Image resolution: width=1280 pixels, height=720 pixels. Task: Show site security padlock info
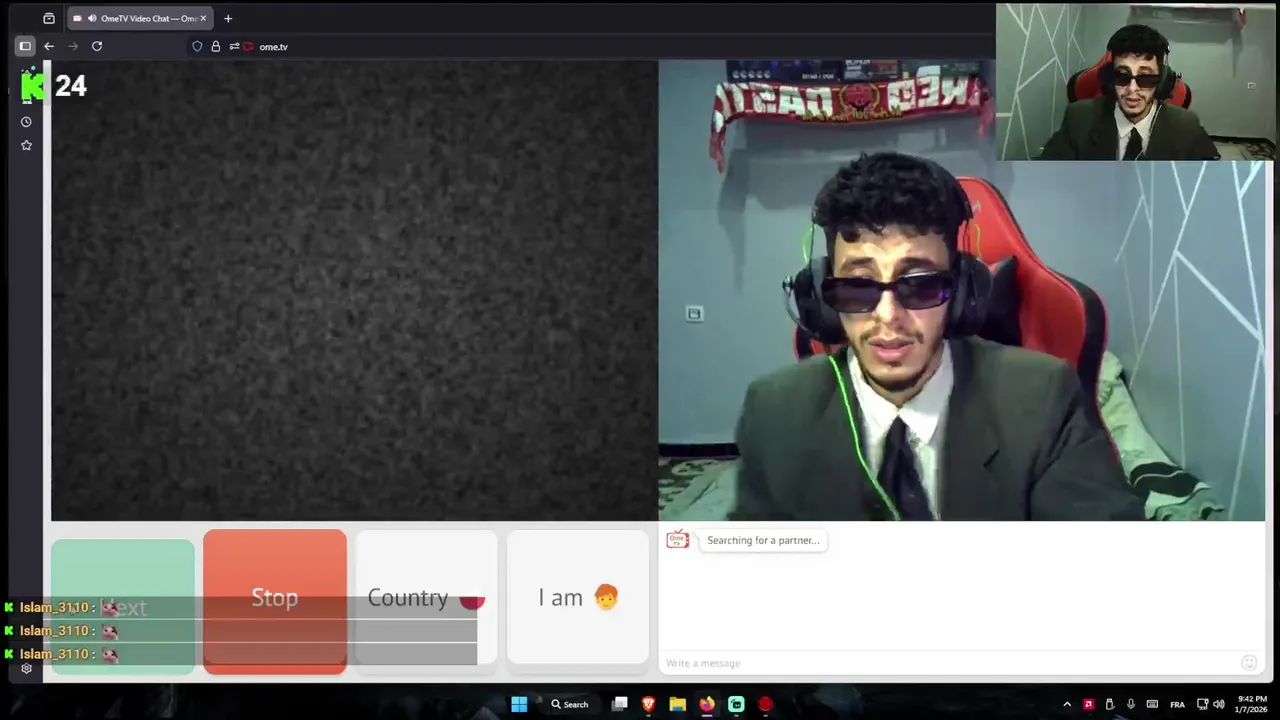[215, 46]
